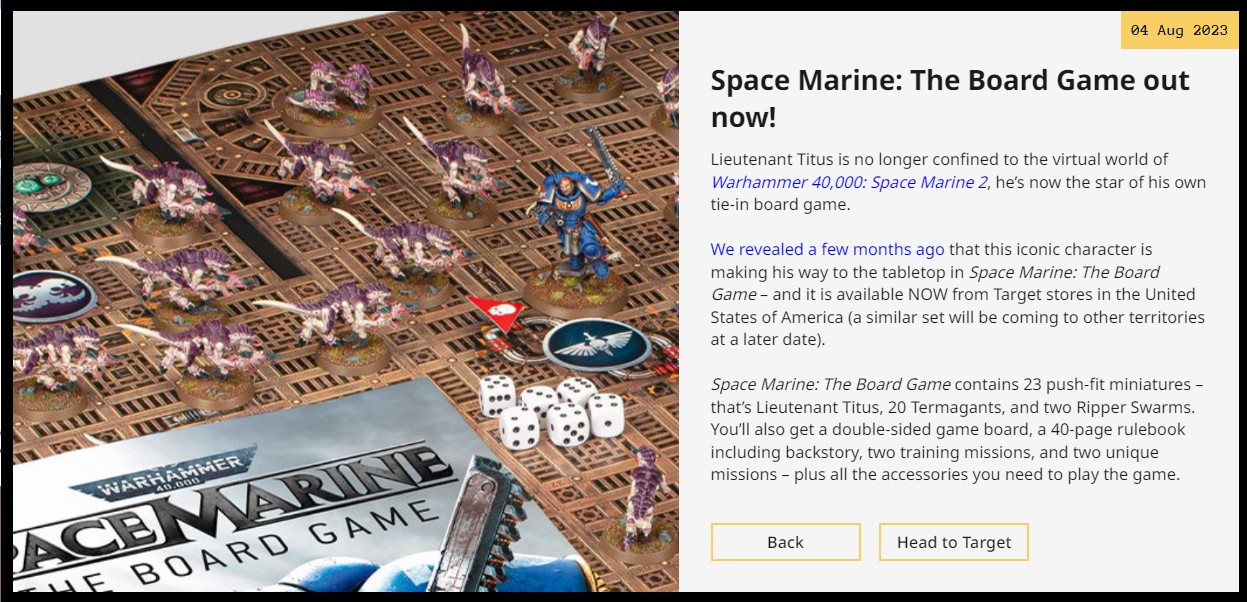Open the 'We revealed a few months ago' link
Screen dimensions: 1247x602
[827, 249]
